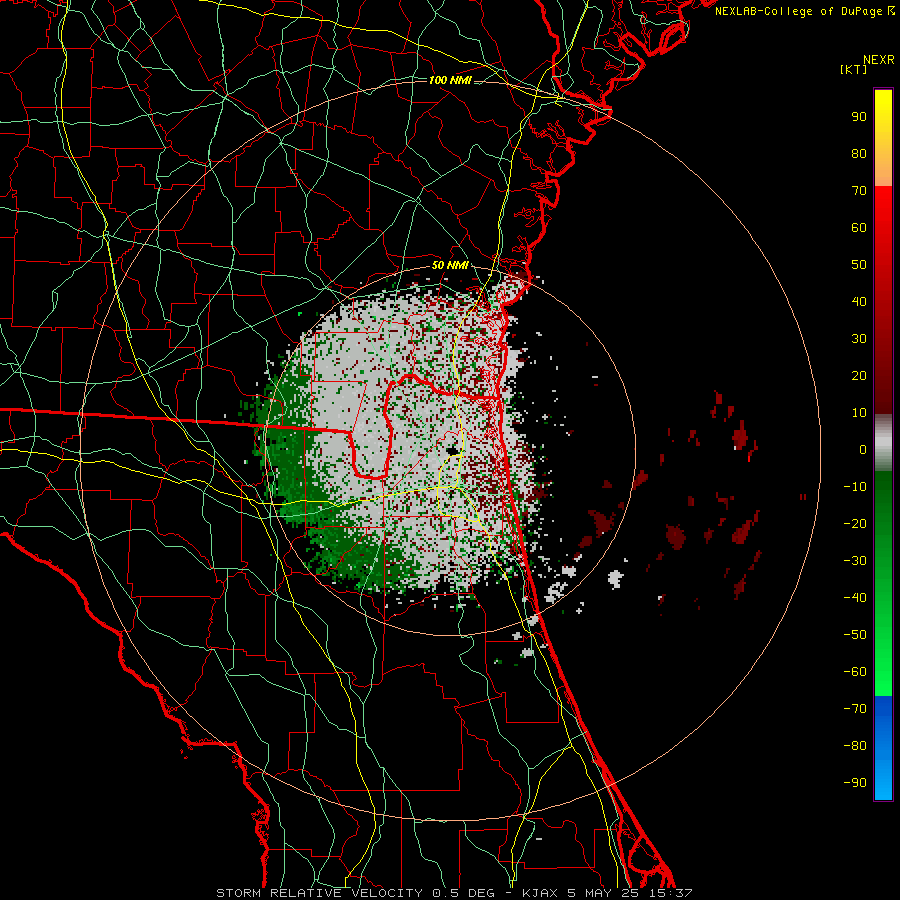Pick the -60 scale label
Viewport: 900px width, 900px height.
(x=855, y=672)
